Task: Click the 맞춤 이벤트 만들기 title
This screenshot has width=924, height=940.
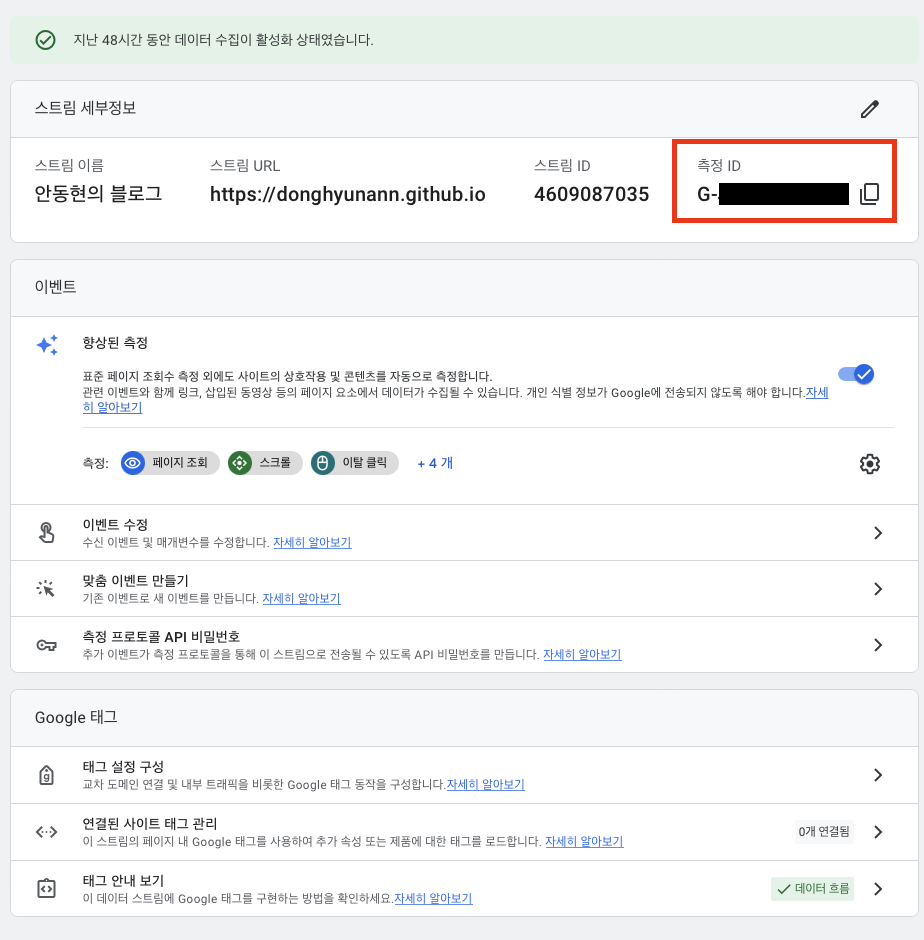Action: 136,580
